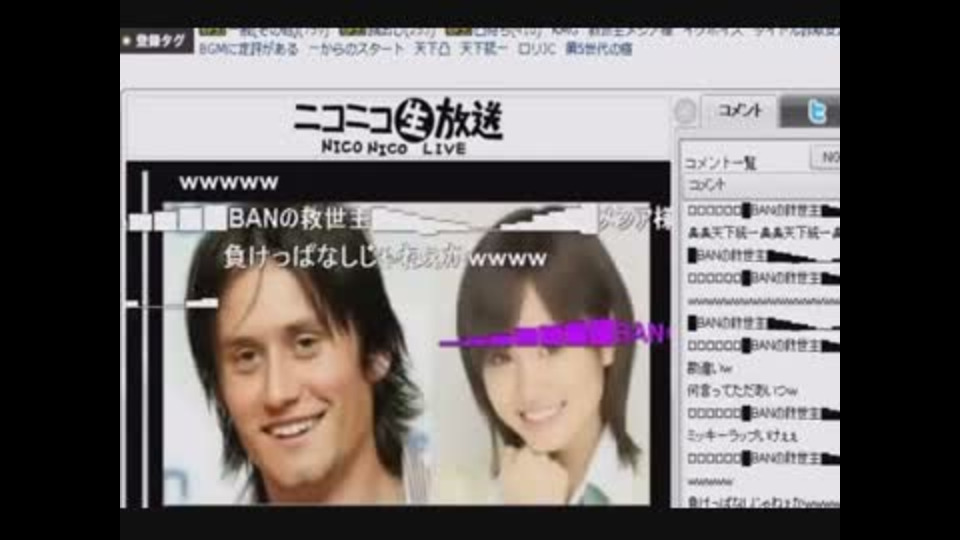Viewport: 960px width, 540px height.
Task: Select the 負けっぱなし comment in the list
Action: (x=762, y=501)
